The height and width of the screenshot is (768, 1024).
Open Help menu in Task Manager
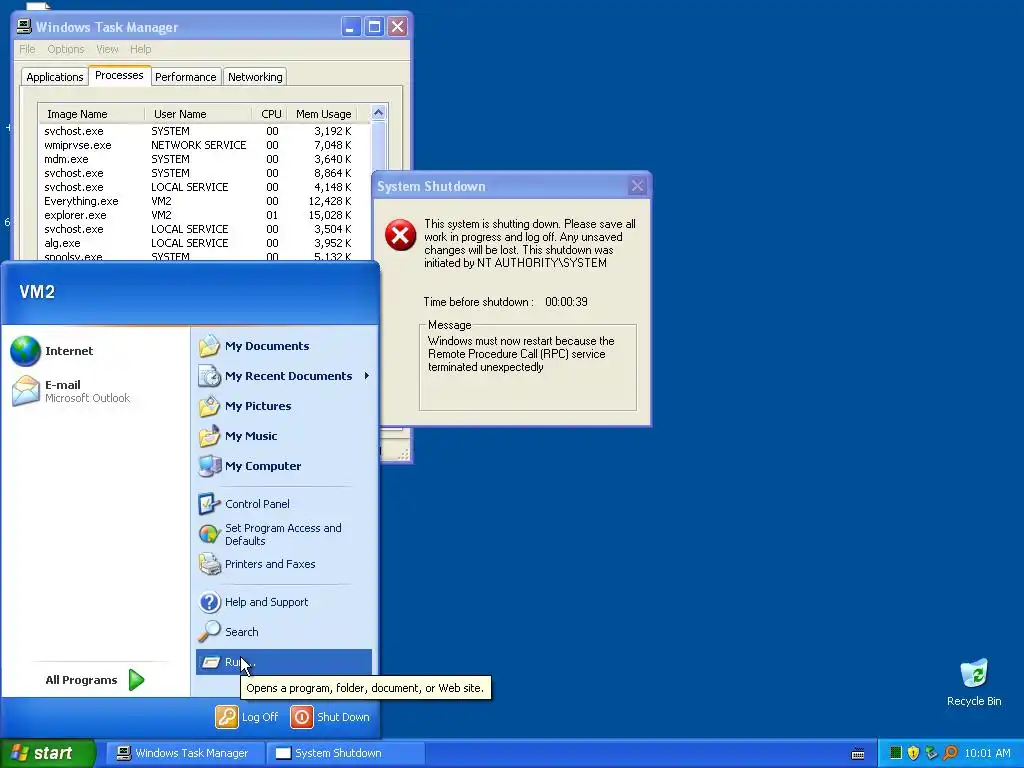point(140,49)
